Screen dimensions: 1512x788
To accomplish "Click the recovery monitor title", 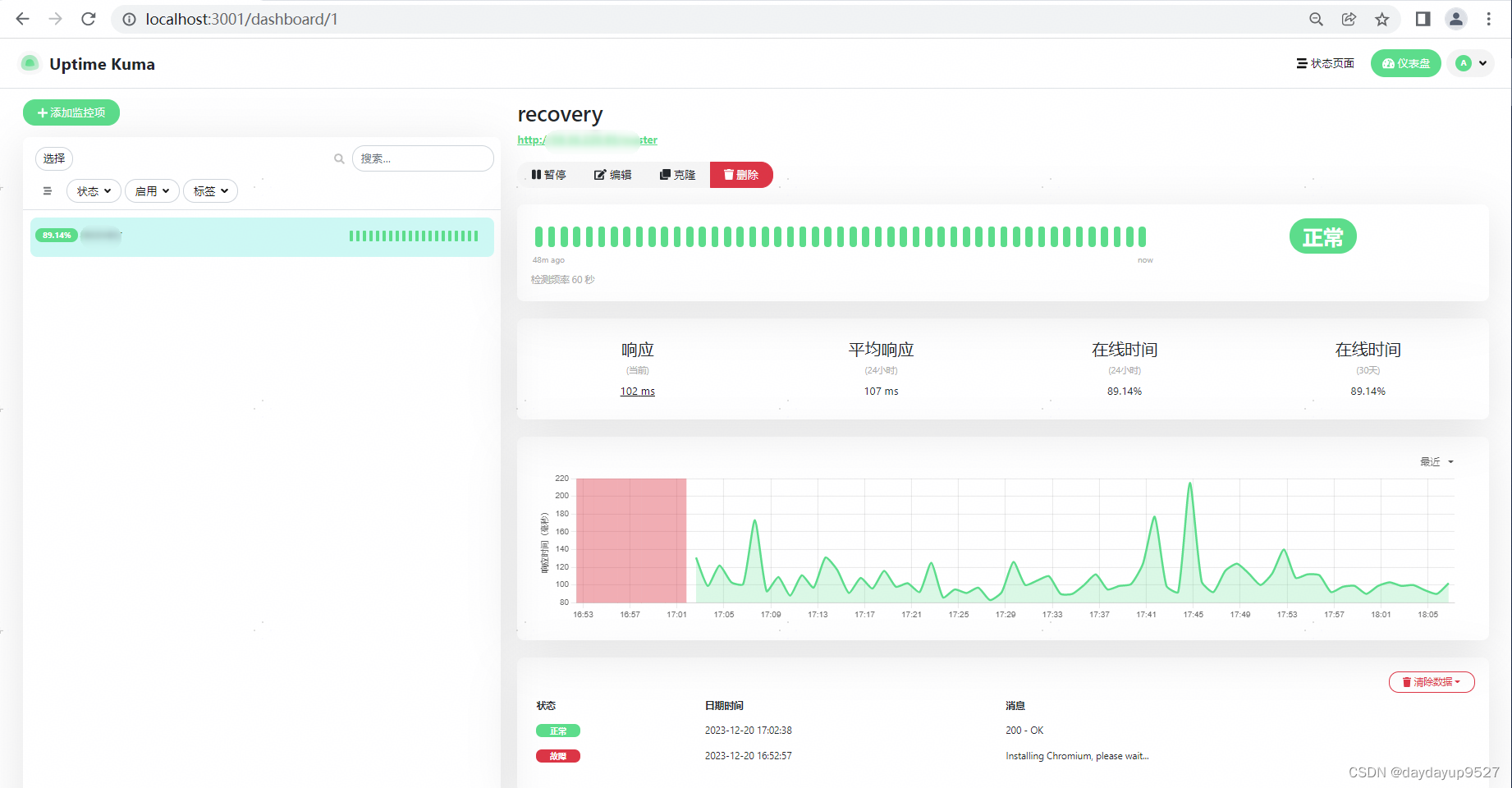I will (560, 114).
